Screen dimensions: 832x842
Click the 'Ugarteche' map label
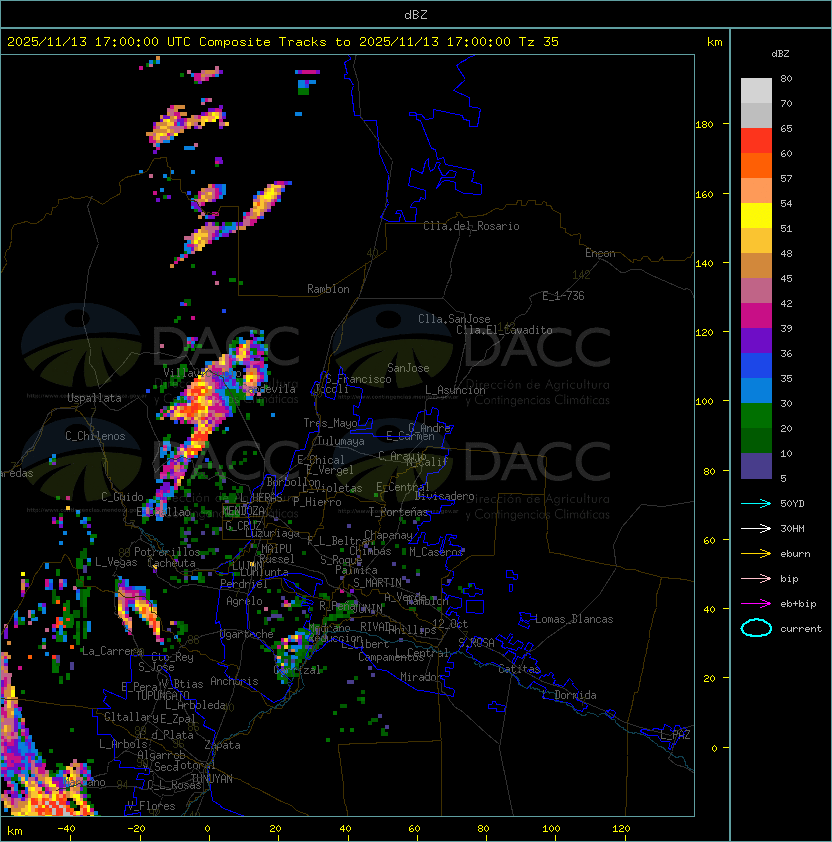[247, 634]
